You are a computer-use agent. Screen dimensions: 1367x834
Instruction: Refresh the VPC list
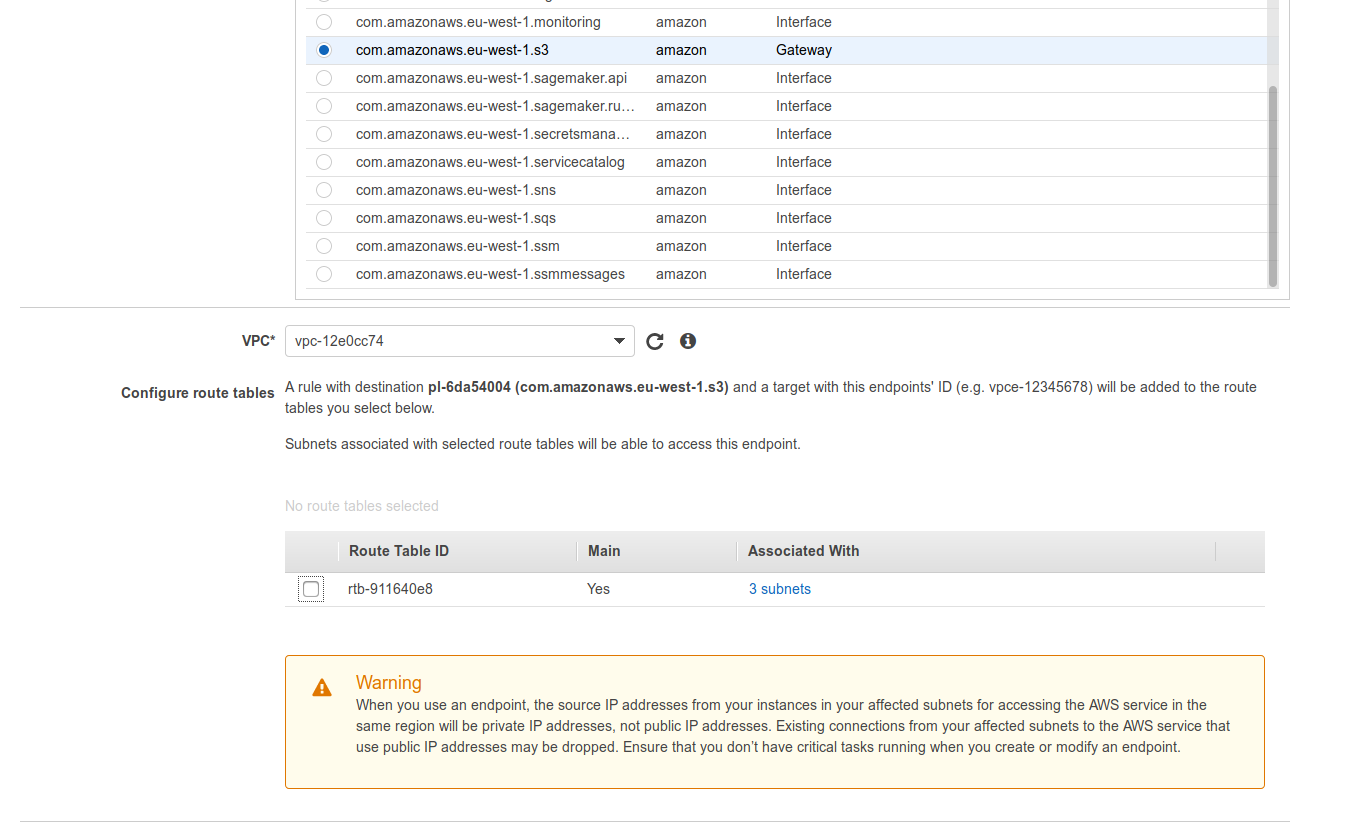tap(655, 341)
